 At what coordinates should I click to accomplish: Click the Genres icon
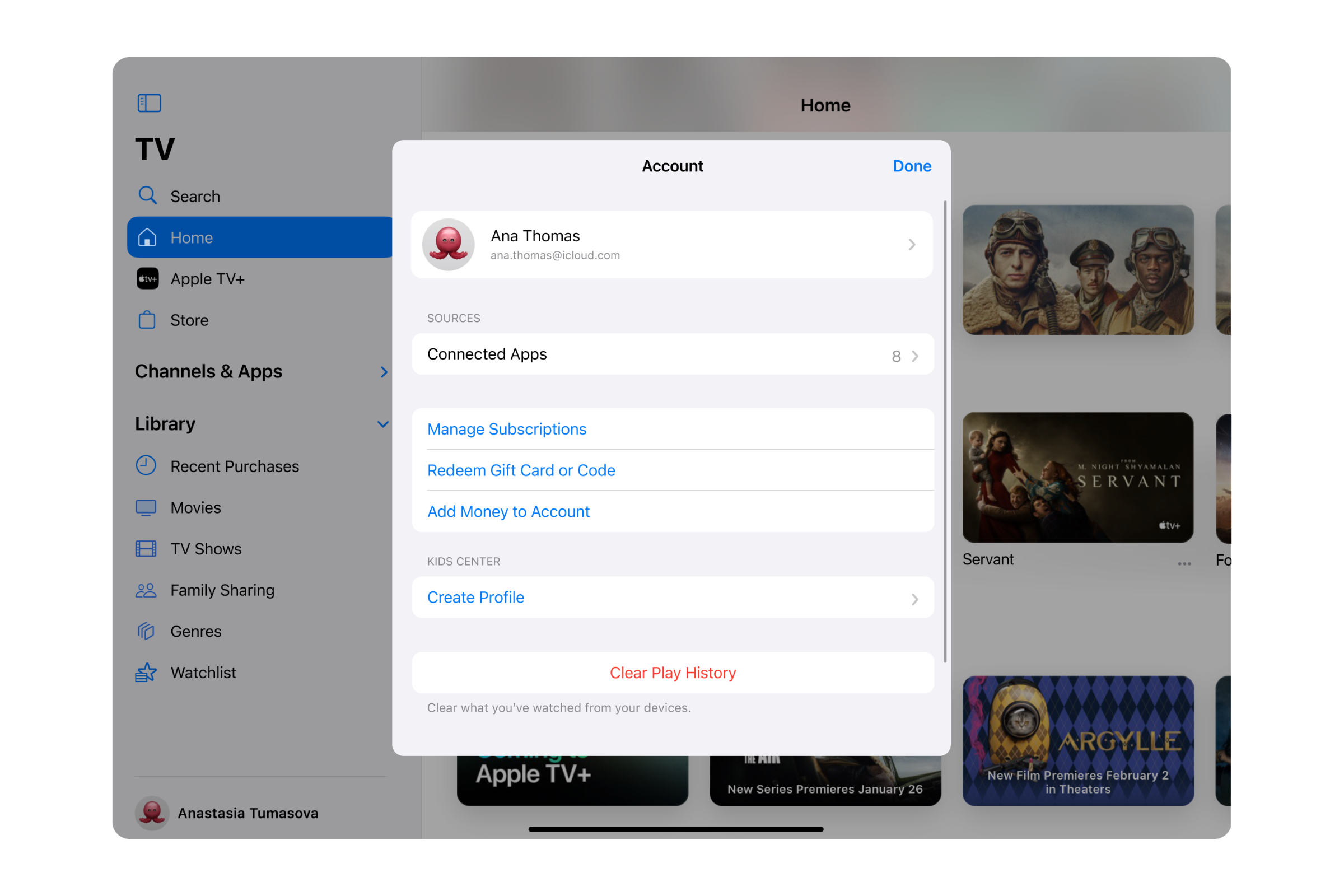[146, 632]
